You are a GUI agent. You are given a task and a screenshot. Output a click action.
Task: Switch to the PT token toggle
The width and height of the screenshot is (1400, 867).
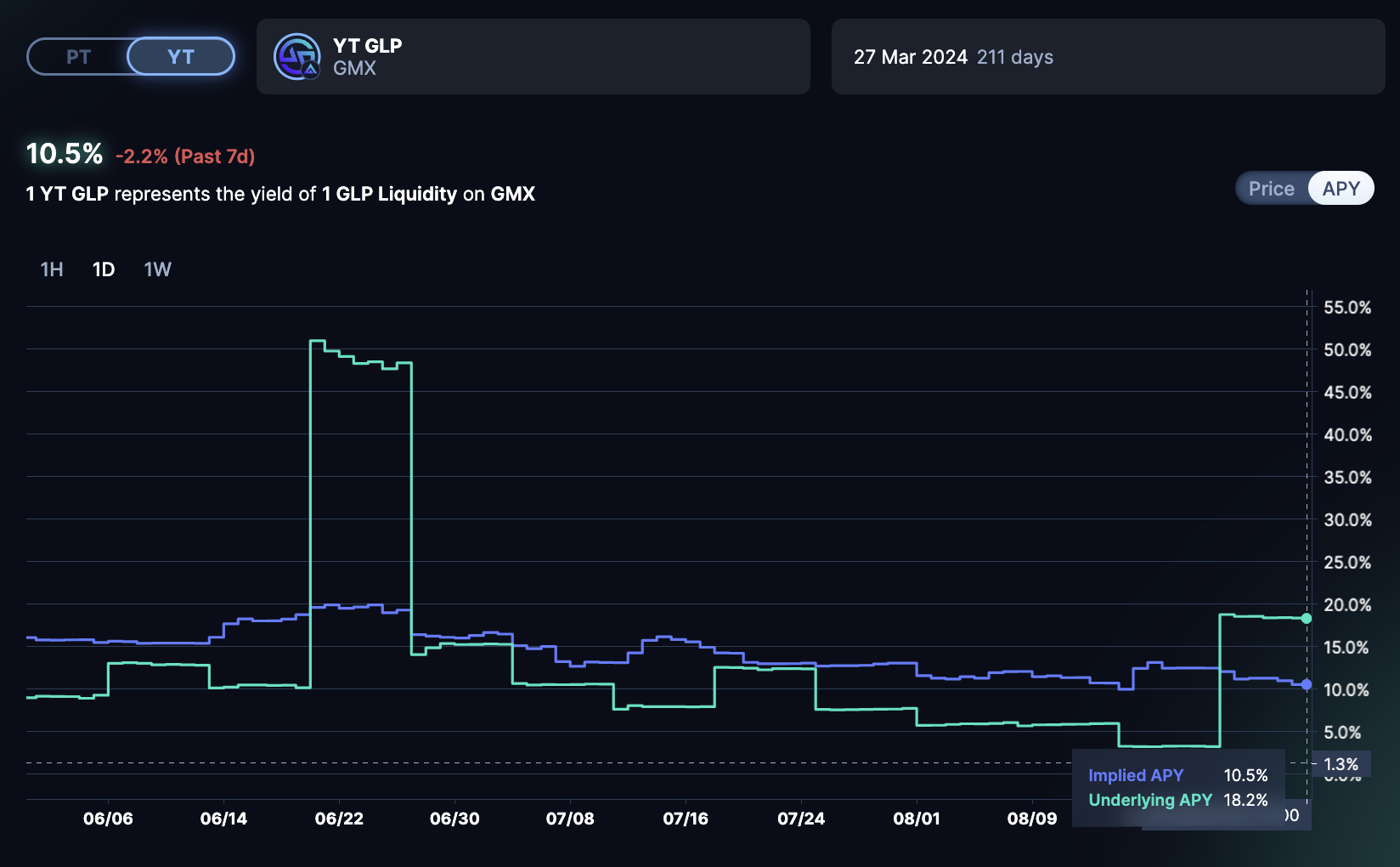pyautogui.click(x=78, y=57)
